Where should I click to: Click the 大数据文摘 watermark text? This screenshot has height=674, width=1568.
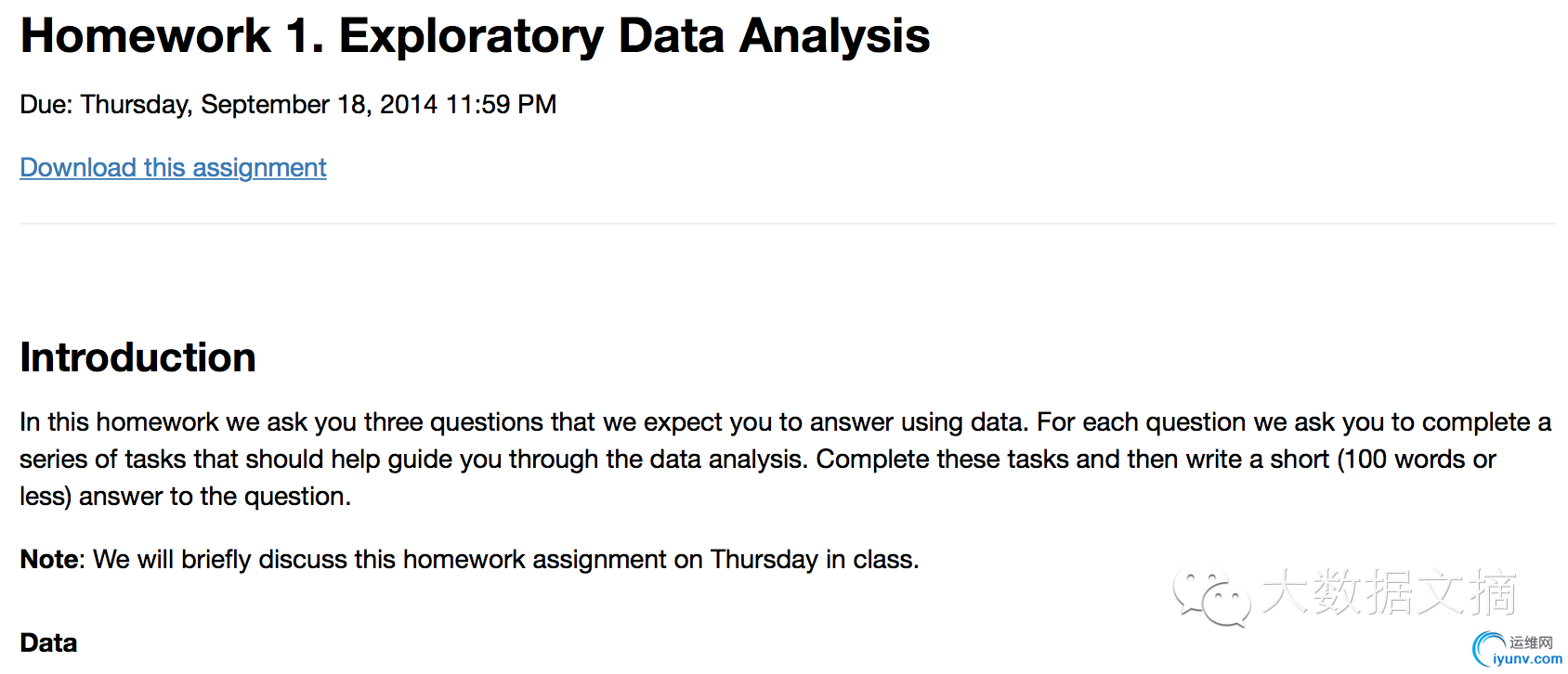[1390, 592]
